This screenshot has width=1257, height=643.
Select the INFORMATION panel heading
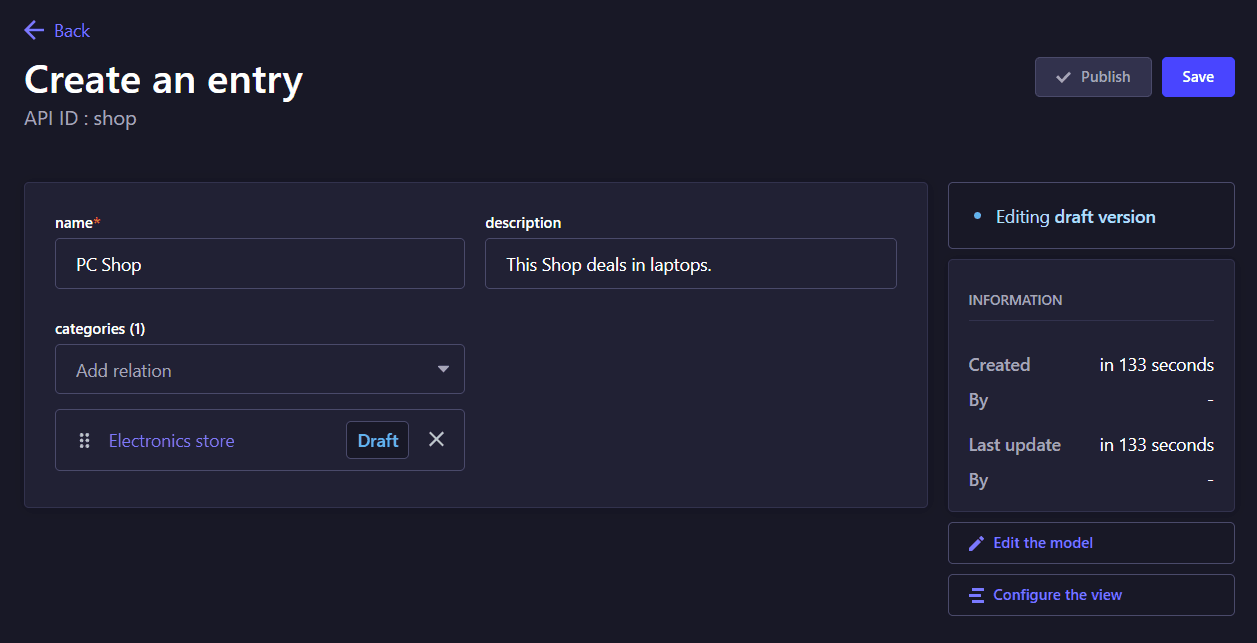pos(1015,300)
